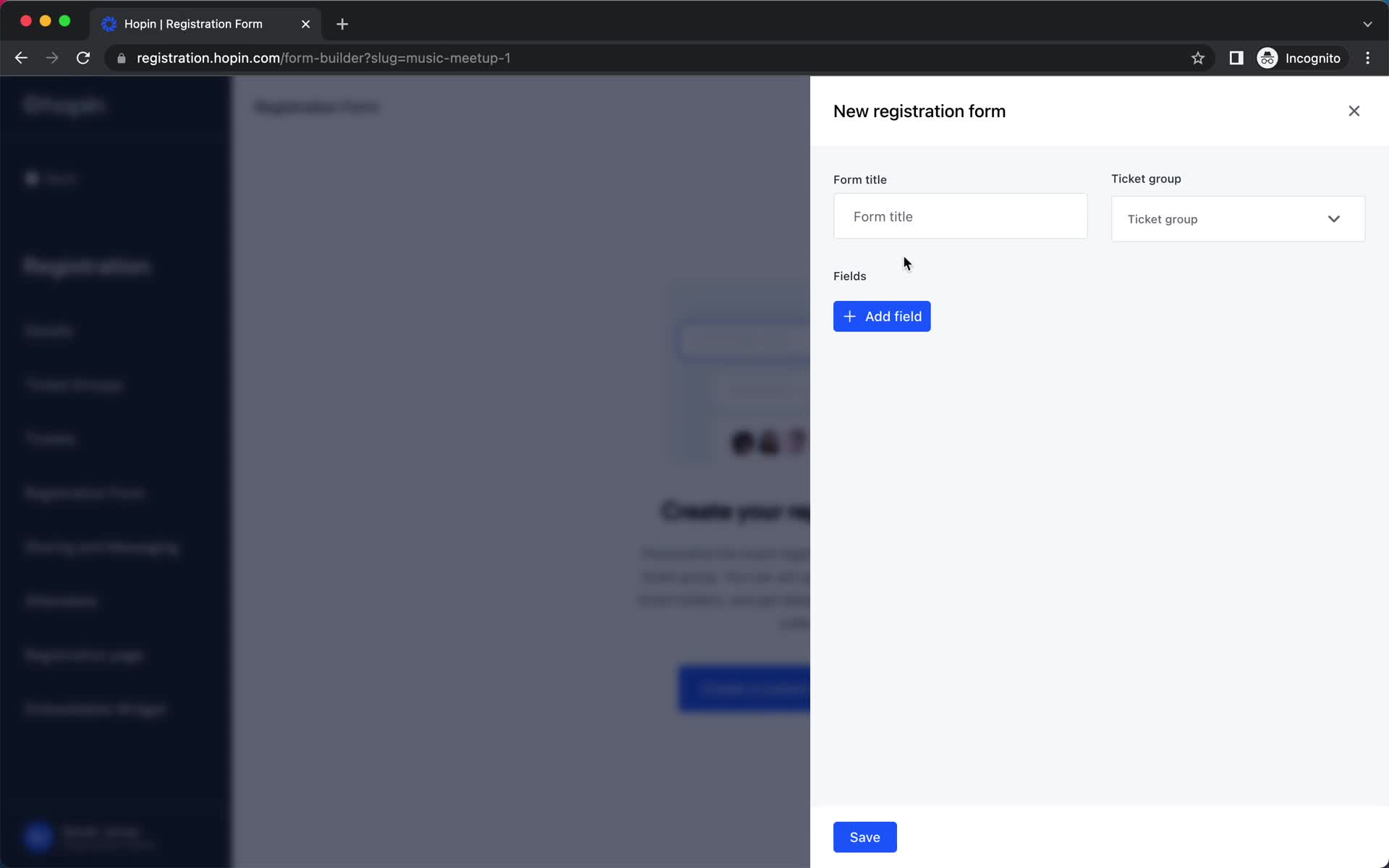The image size is (1389, 868).
Task: Toggle visibility of Registration Forms menu
Action: click(85, 493)
